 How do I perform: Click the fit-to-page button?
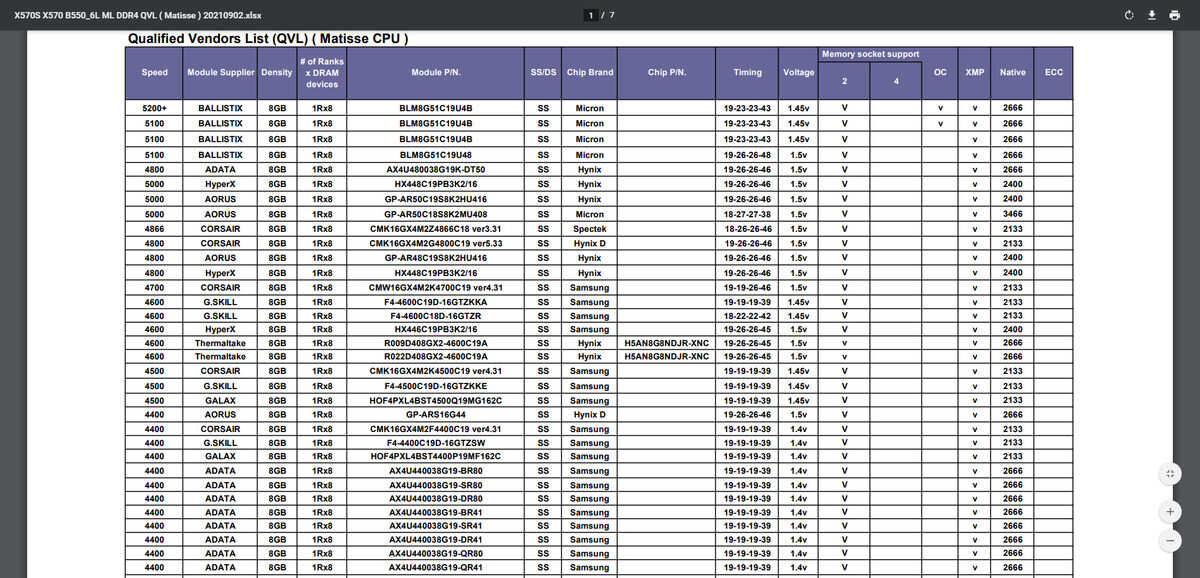coord(1170,474)
